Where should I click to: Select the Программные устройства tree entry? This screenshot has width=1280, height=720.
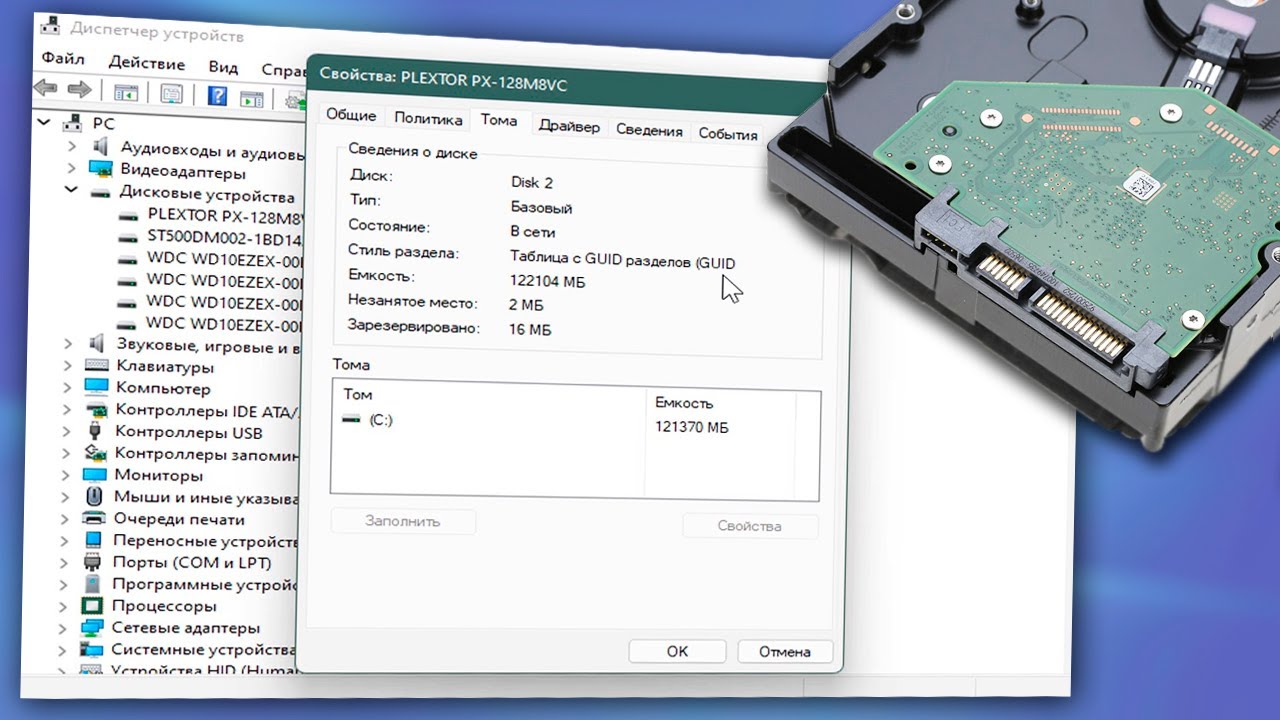pos(205,584)
